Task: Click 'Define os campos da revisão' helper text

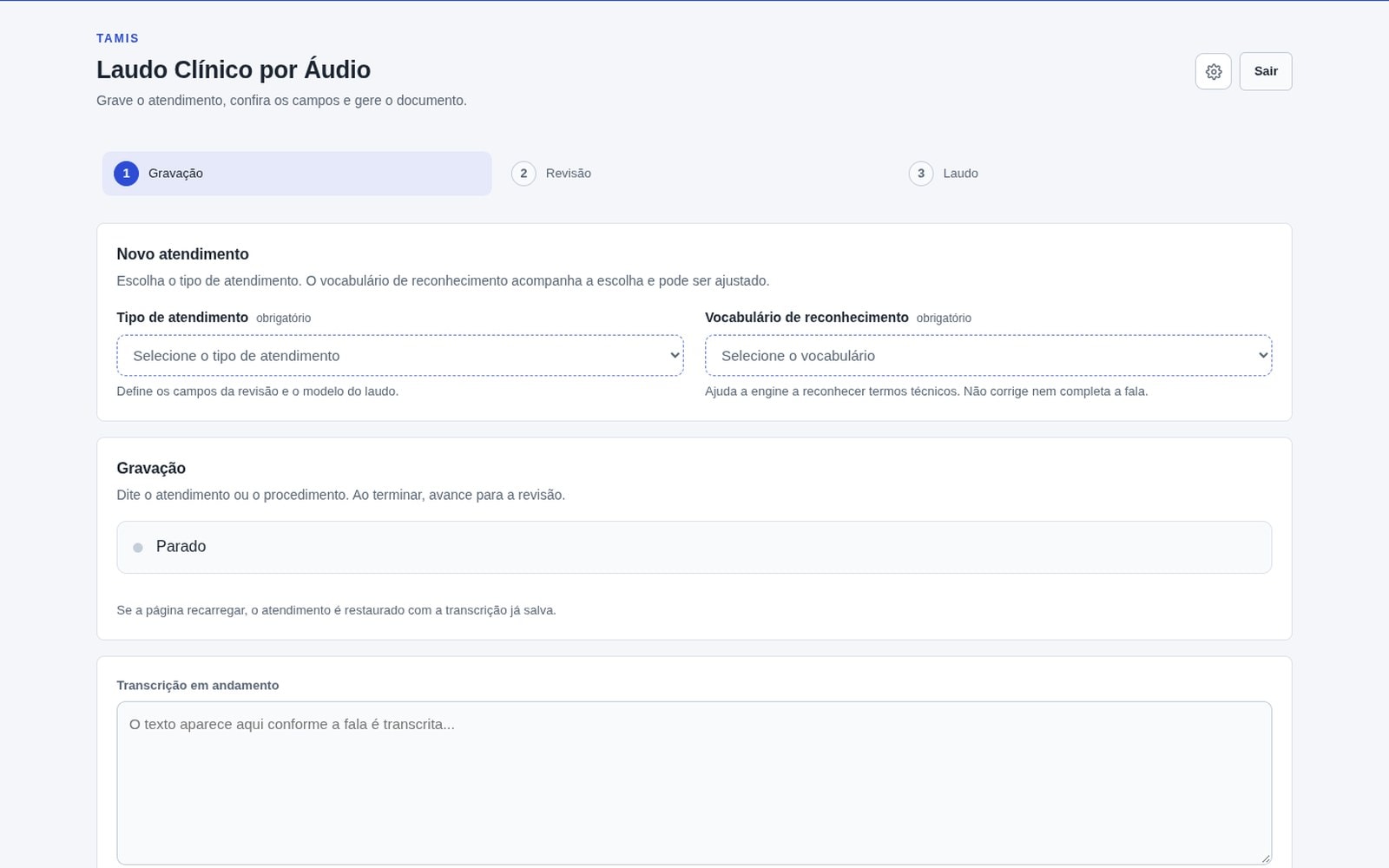Action: coord(258,391)
